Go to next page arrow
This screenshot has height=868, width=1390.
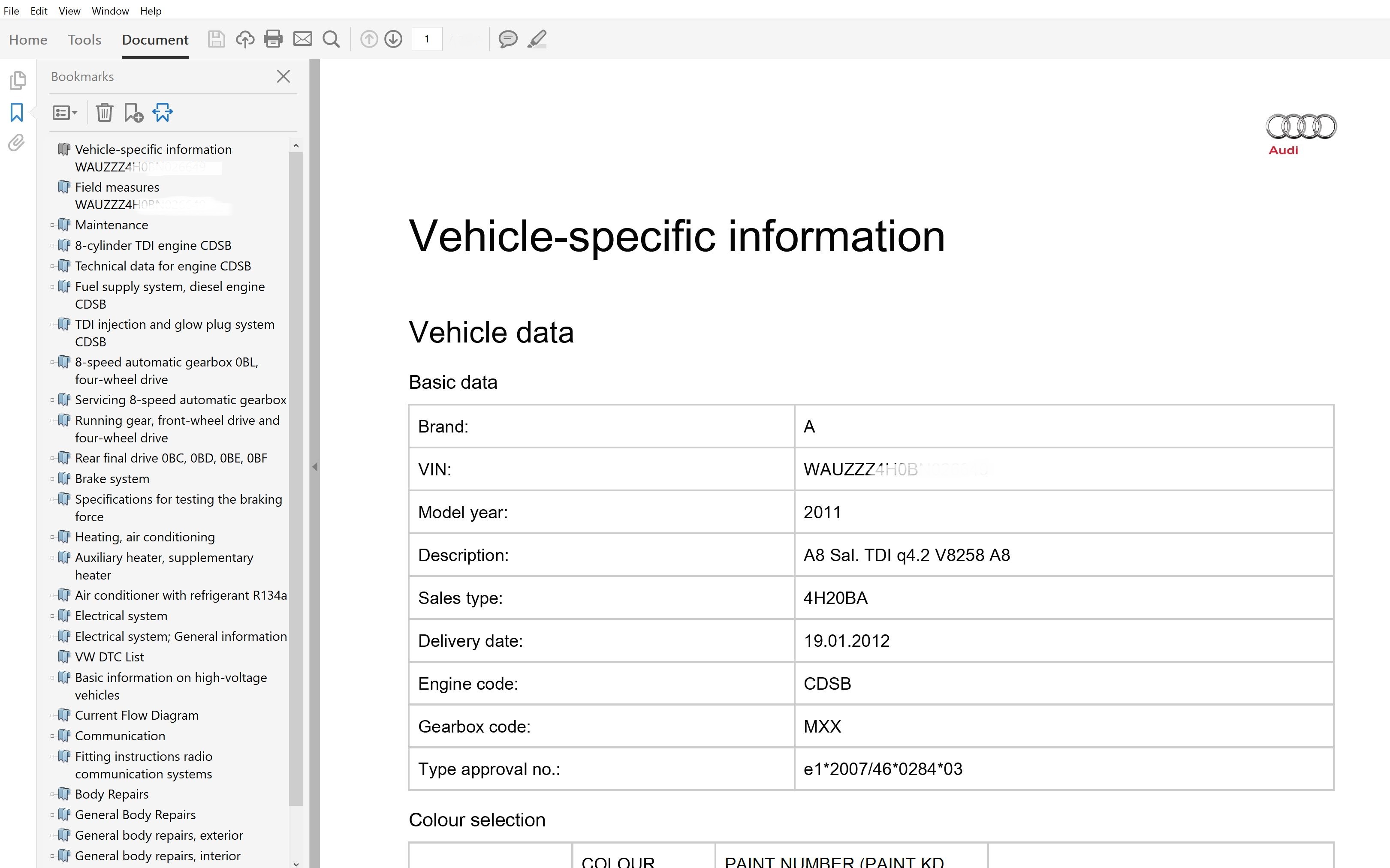[x=393, y=39]
